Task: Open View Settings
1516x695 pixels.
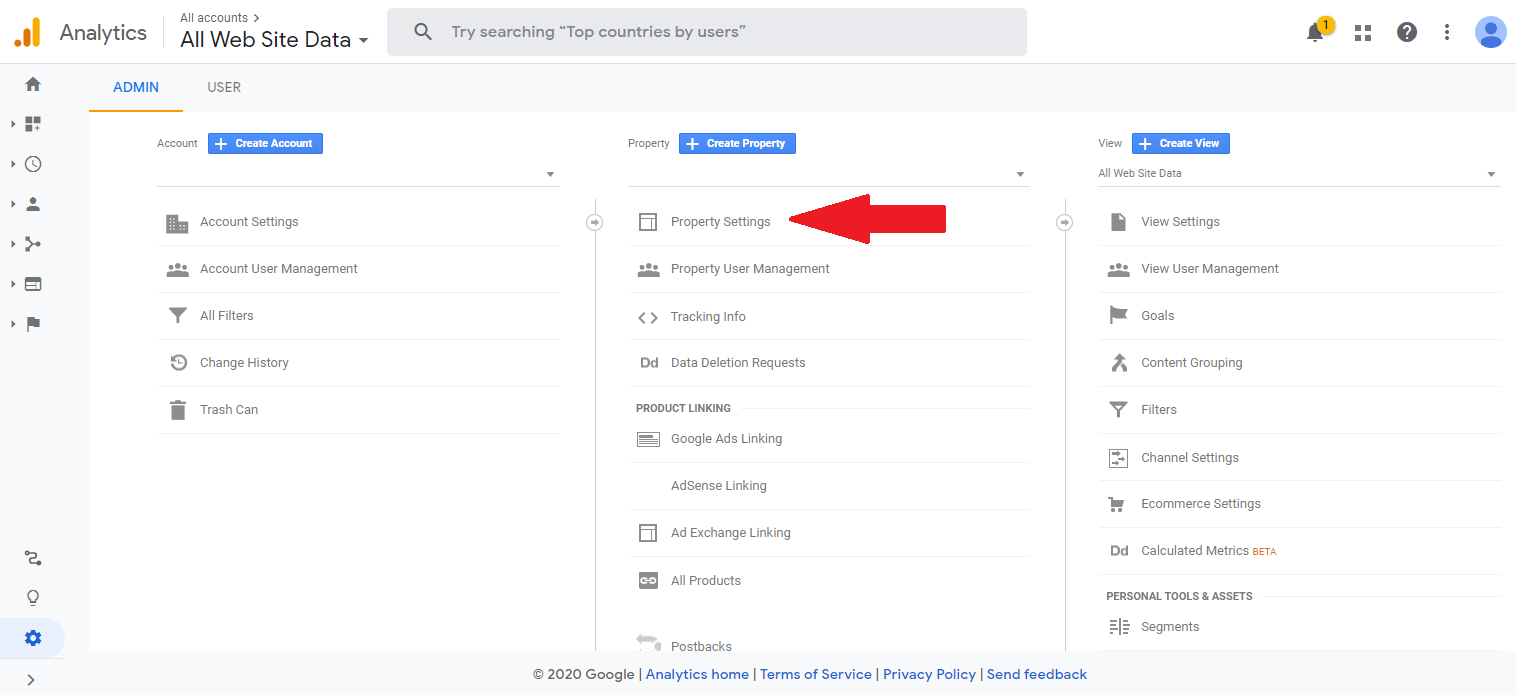Action: pos(1180,222)
